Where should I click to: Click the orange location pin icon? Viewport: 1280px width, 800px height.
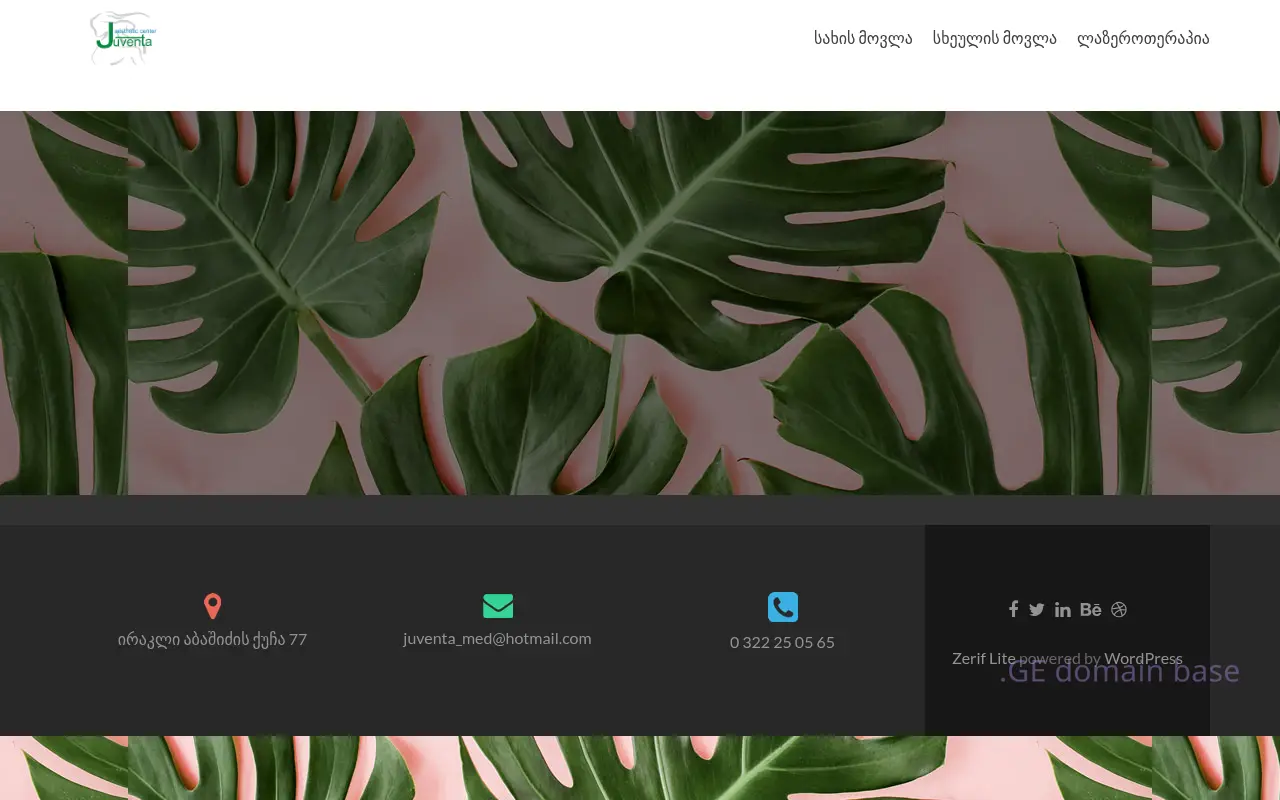[x=212, y=606]
